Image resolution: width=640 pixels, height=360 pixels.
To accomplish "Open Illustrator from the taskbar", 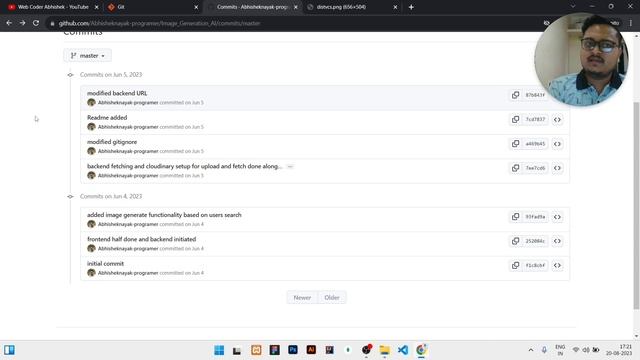I will pyautogui.click(x=311, y=350).
